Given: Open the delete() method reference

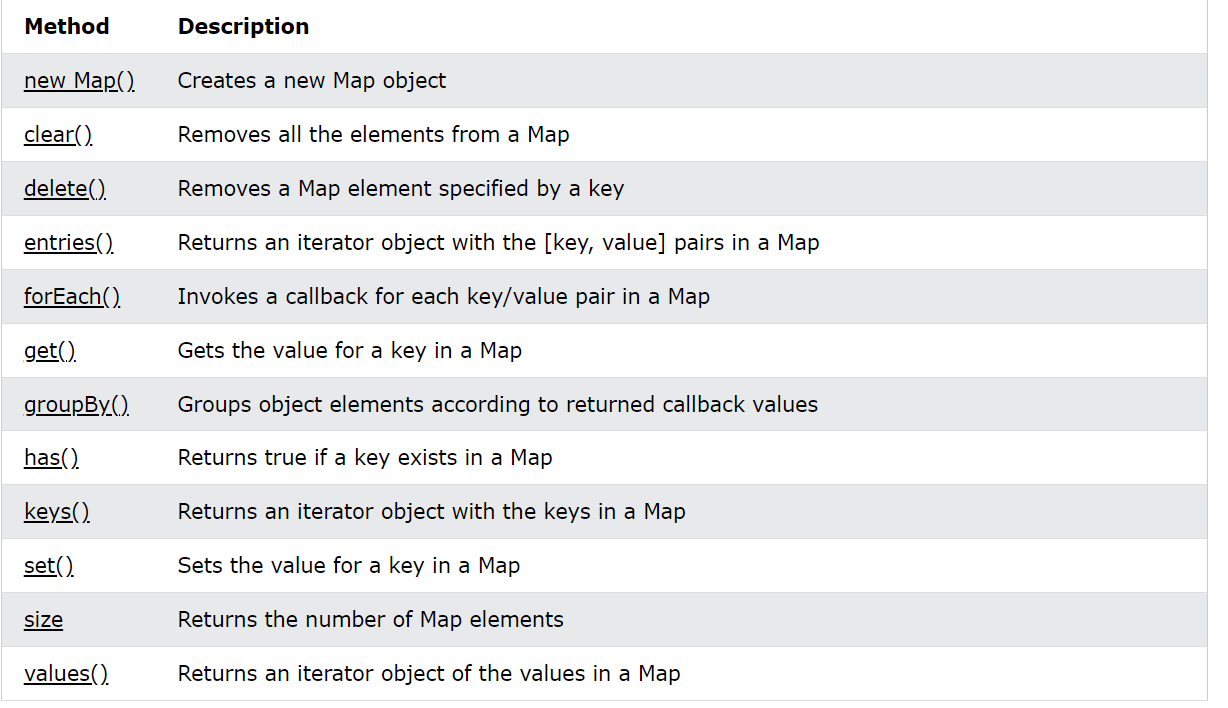Looking at the screenshot, I should [x=65, y=189].
